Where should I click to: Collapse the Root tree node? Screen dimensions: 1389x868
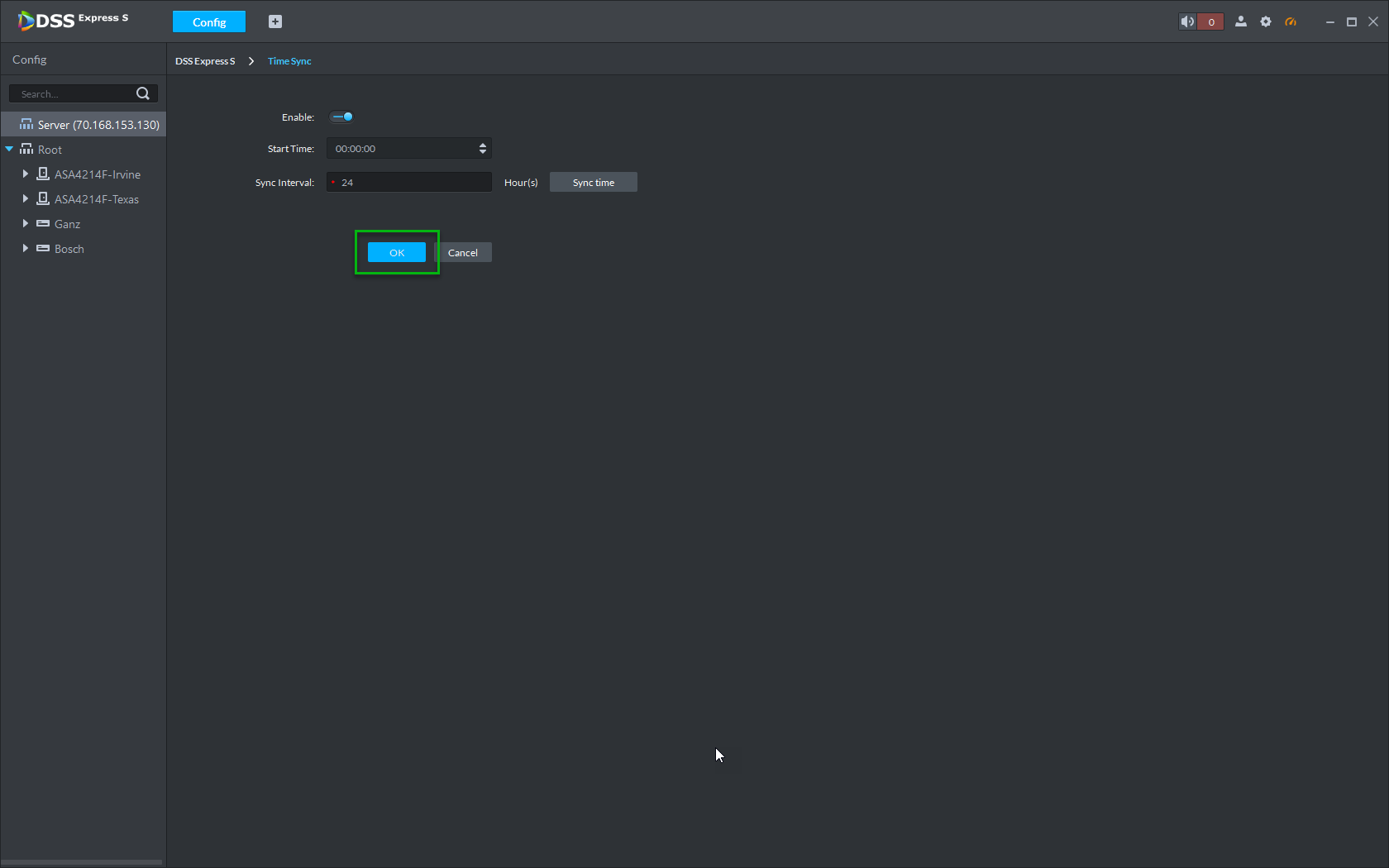coord(9,149)
